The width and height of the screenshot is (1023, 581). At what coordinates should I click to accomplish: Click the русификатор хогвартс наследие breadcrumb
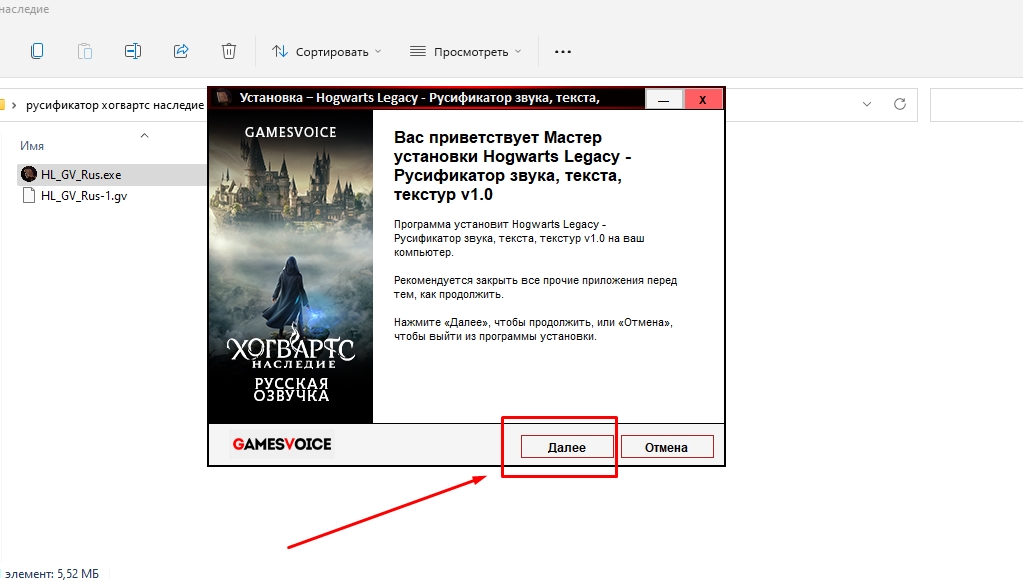tap(115, 105)
